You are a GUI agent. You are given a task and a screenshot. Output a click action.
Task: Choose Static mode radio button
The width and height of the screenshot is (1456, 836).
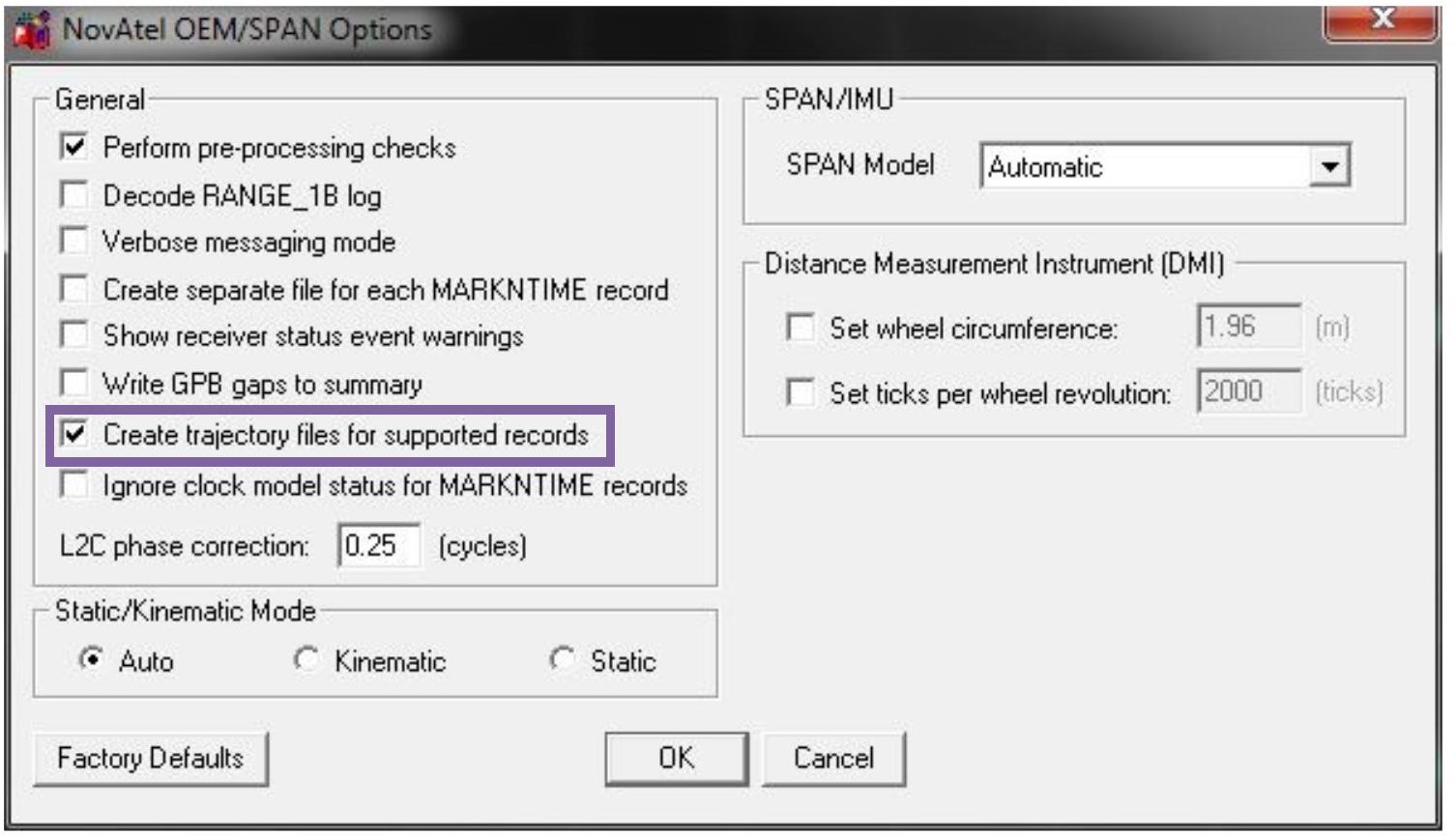point(563,659)
